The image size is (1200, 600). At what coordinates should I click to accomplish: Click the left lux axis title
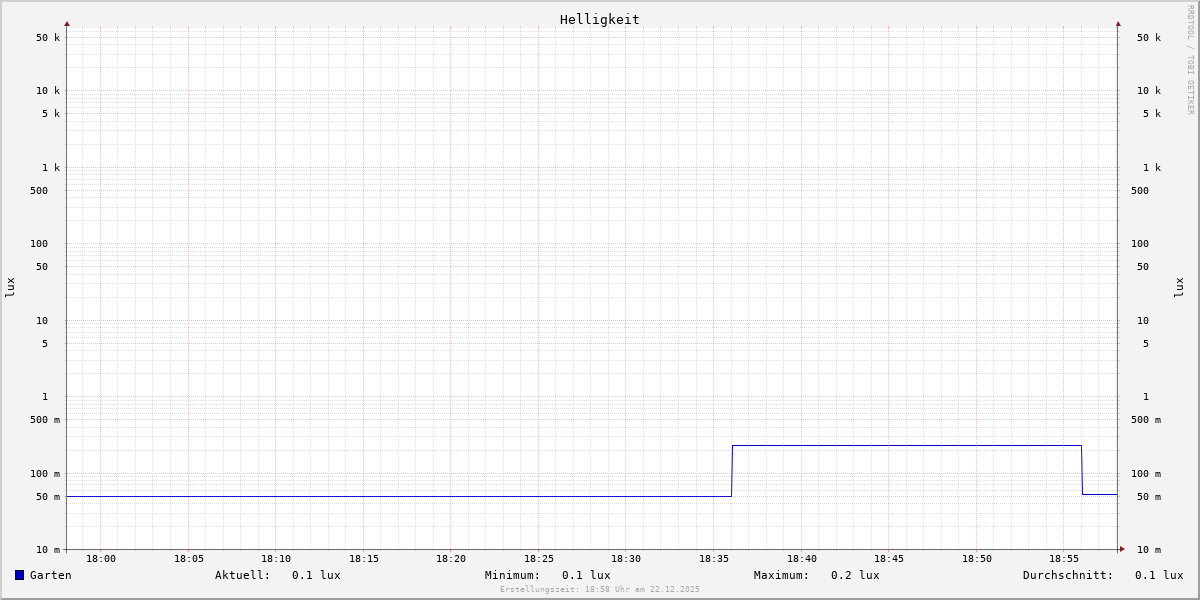(x=10, y=287)
